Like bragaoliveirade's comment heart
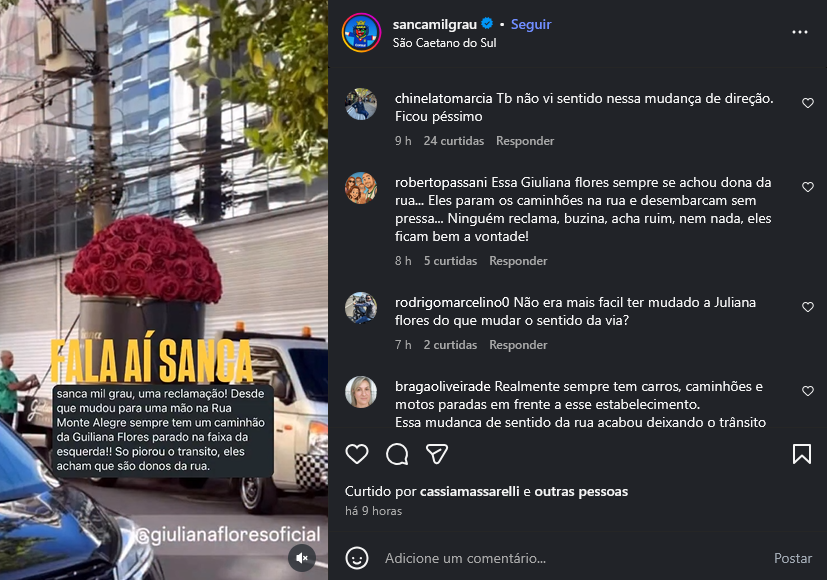The width and height of the screenshot is (827, 580). tap(807, 391)
